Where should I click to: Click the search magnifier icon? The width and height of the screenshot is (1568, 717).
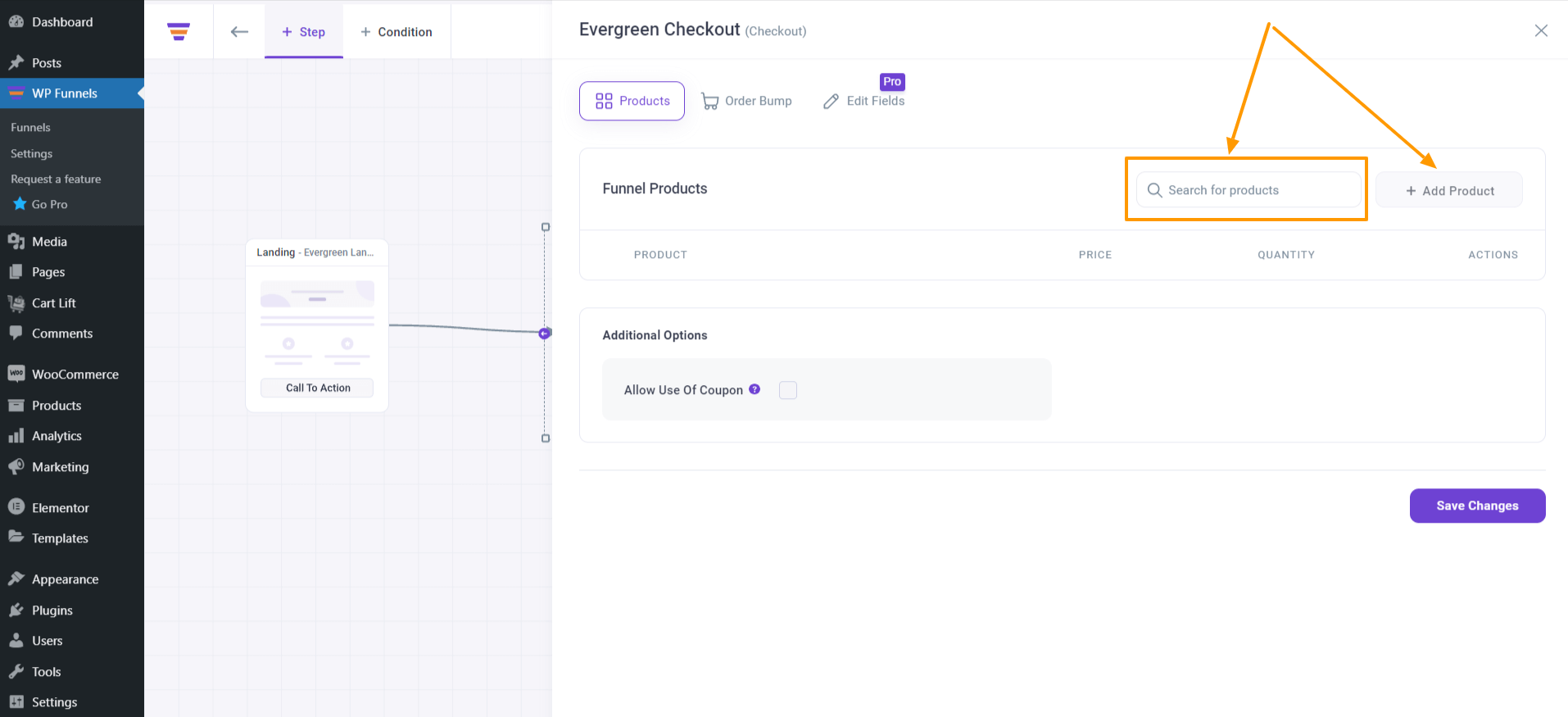click(1155, 190)
